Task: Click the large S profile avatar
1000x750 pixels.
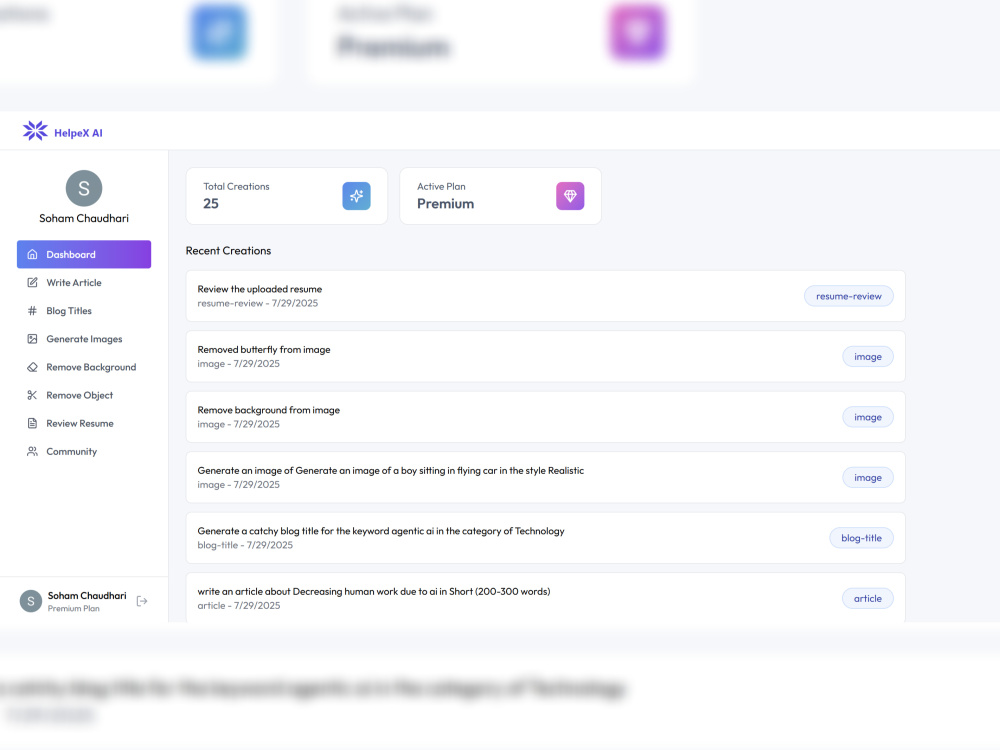Action: click(x=84, y=188)
